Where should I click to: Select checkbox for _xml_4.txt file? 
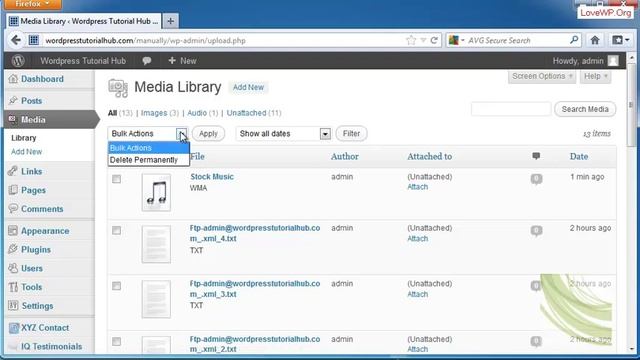[x=117, y=231]
